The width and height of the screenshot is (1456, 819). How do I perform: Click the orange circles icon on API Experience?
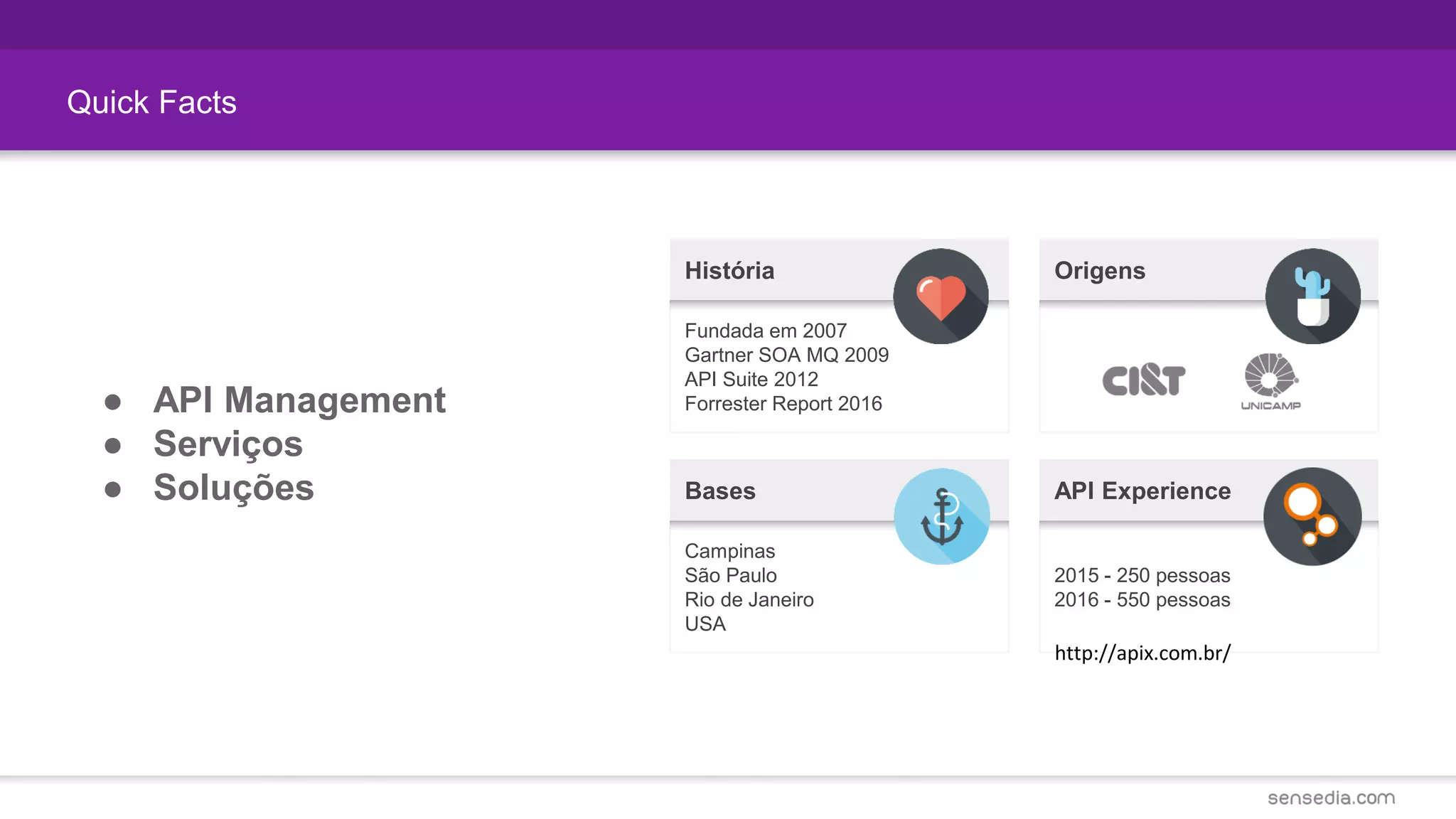click(x=1312, y=517)
